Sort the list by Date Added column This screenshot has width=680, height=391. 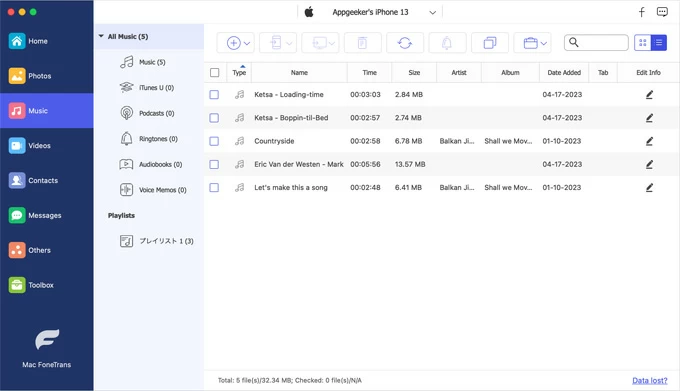point(564,72)
